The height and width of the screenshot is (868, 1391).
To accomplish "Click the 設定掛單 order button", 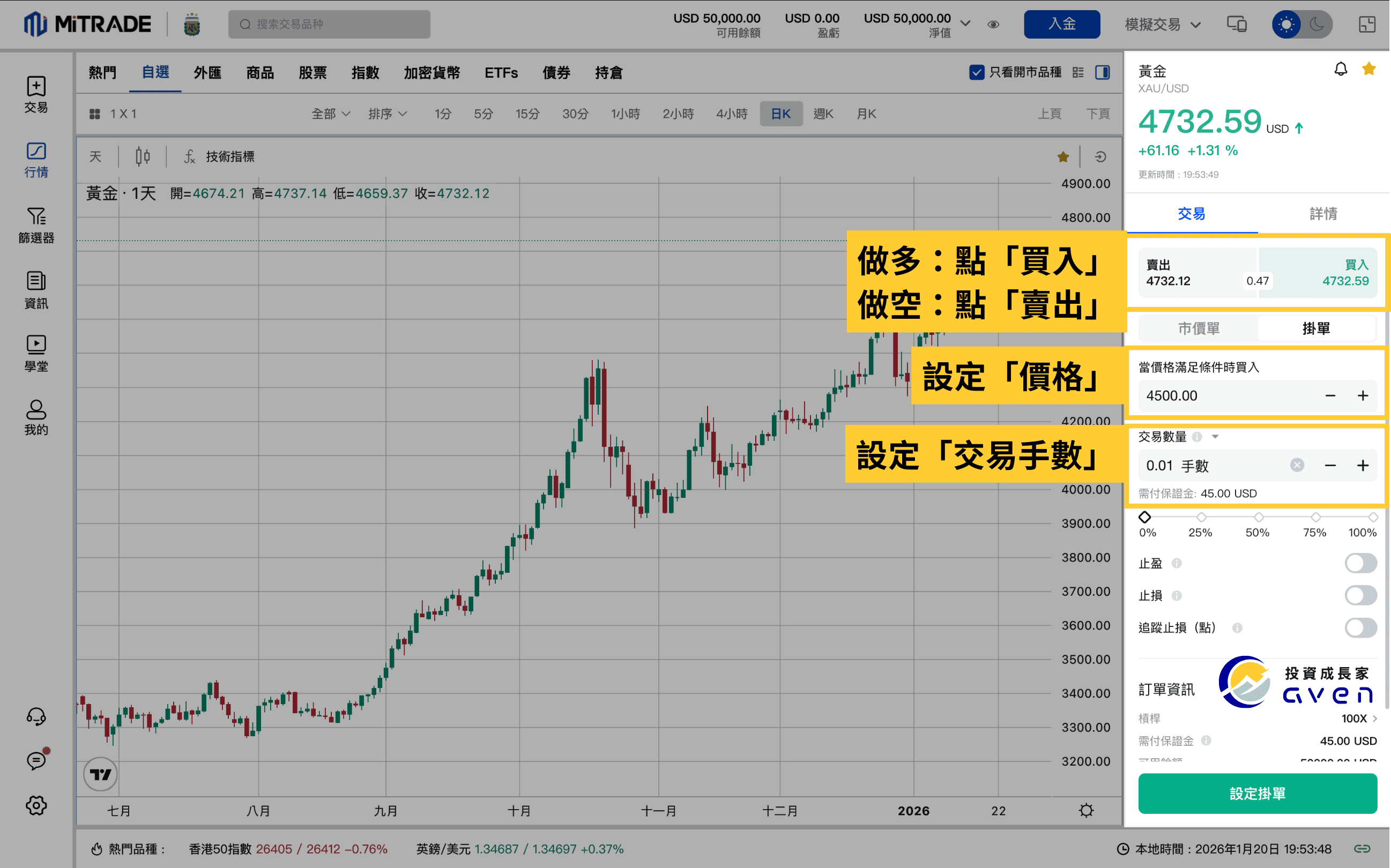I will [1258, 794].
